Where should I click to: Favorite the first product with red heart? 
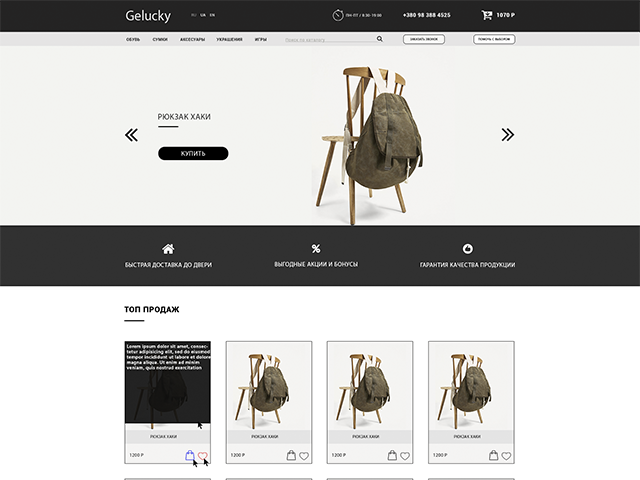(x=202, y=456)
